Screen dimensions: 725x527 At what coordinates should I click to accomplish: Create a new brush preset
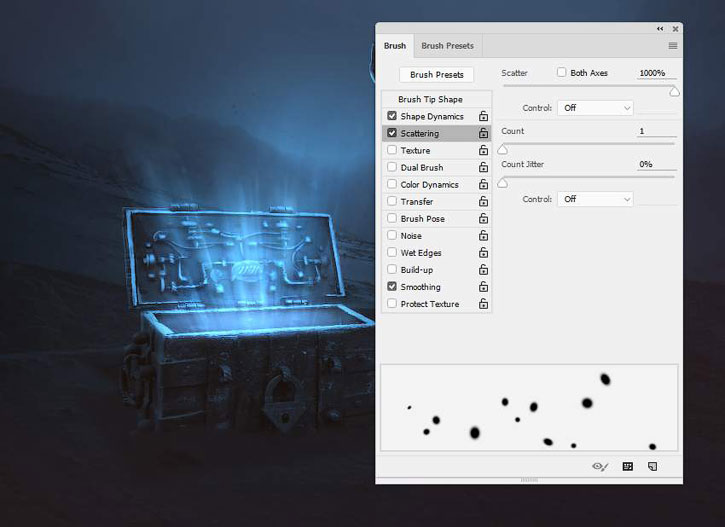[x=652, y=466]
